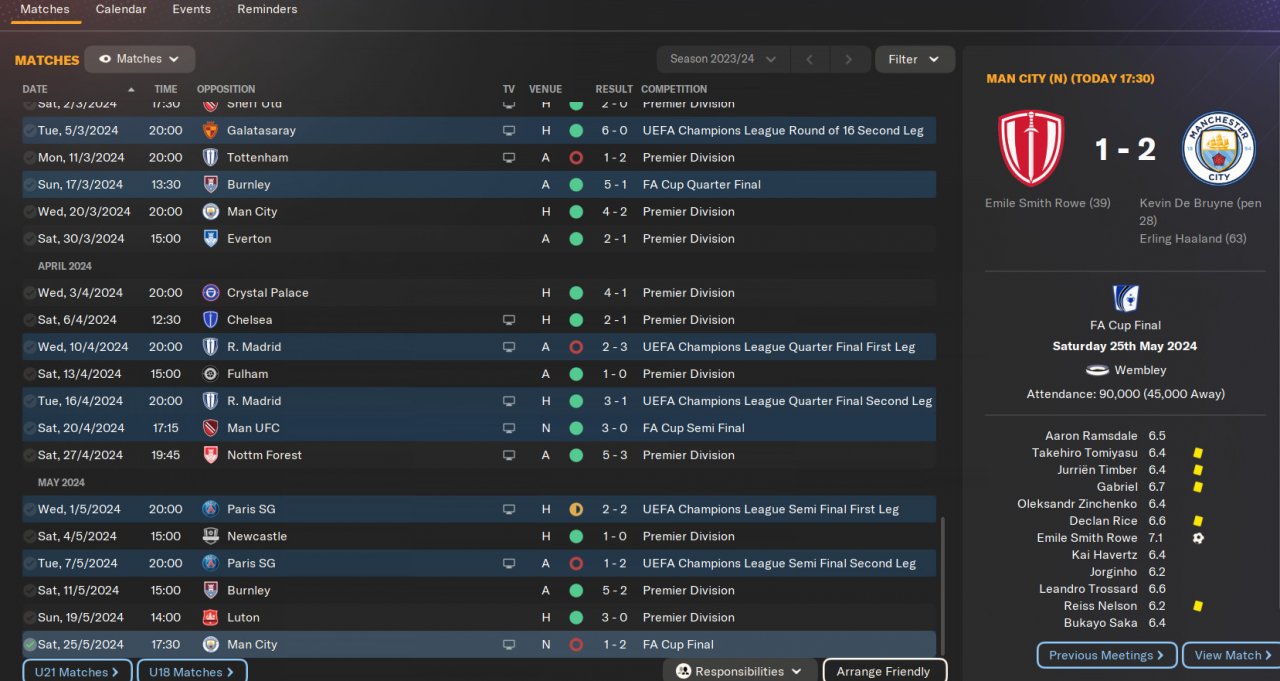Toggle the check circle for Crystal Palace match
This screenshot has height=681, width=1280.
pos(30,293)
